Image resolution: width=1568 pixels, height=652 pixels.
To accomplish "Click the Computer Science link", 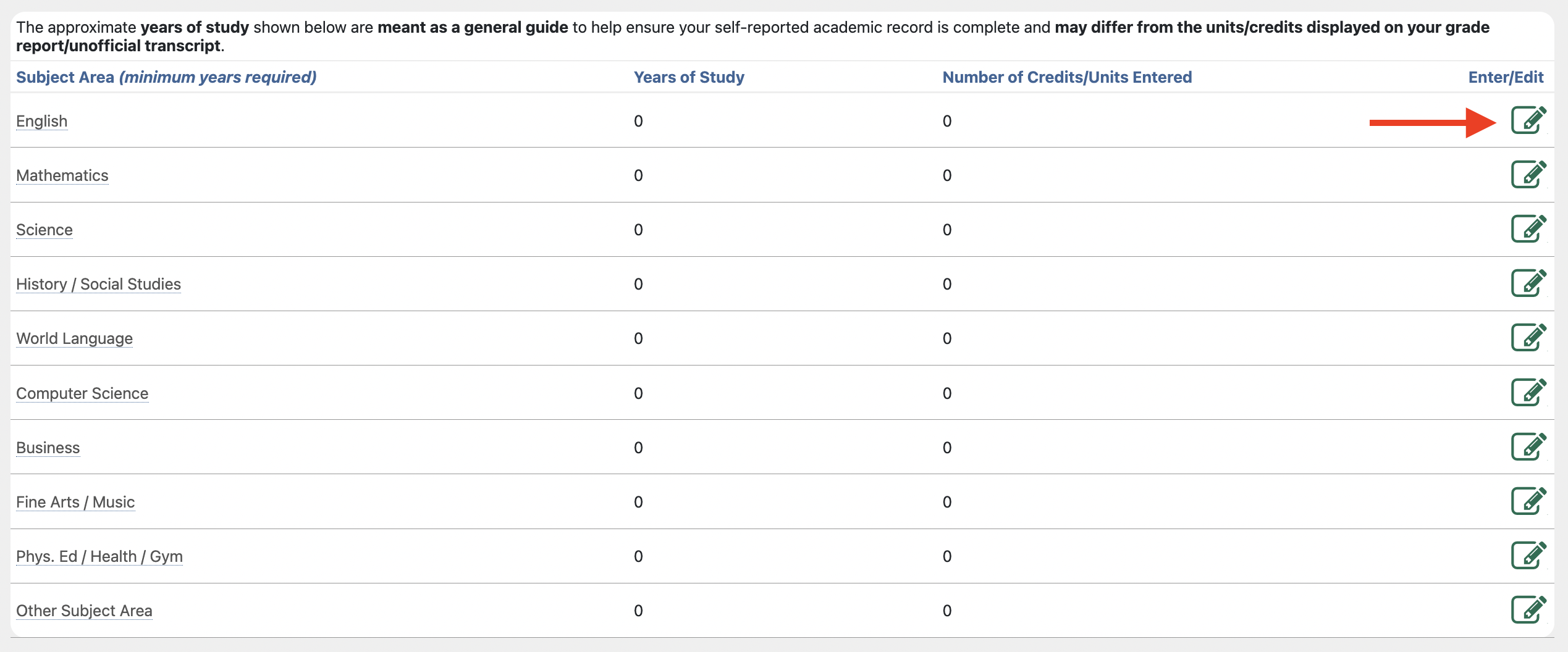I will point(82,393).
